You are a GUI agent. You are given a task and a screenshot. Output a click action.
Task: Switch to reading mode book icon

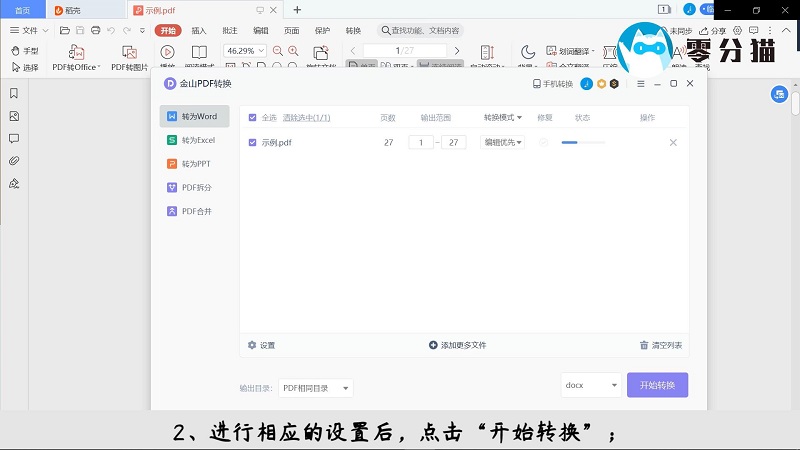pyautogui.click(x=199, y=52)
